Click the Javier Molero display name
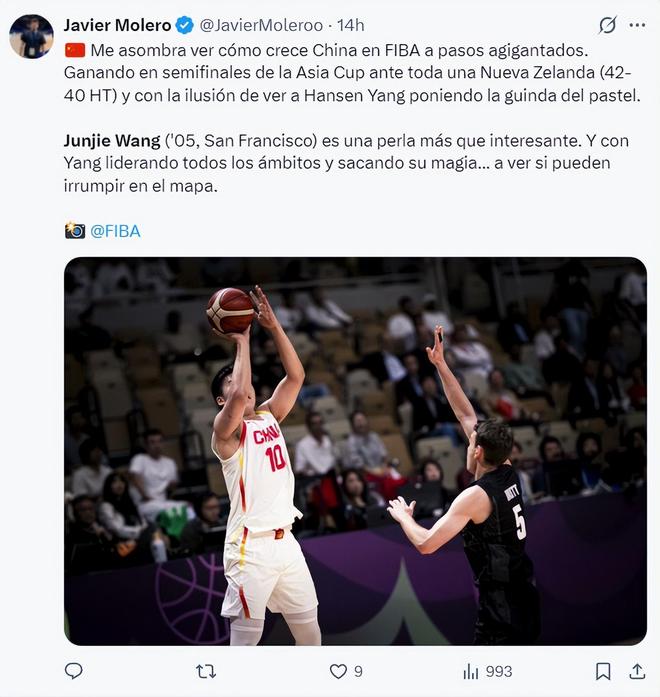The image size is (660, 697). click(117, 25)
